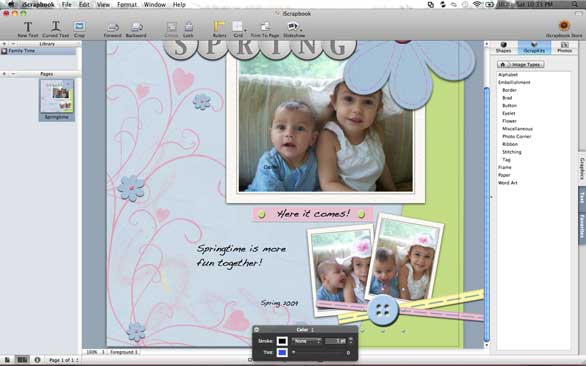The image size is (586, 366).
Task: Select the New Text tool
Action: click(28, 29)
